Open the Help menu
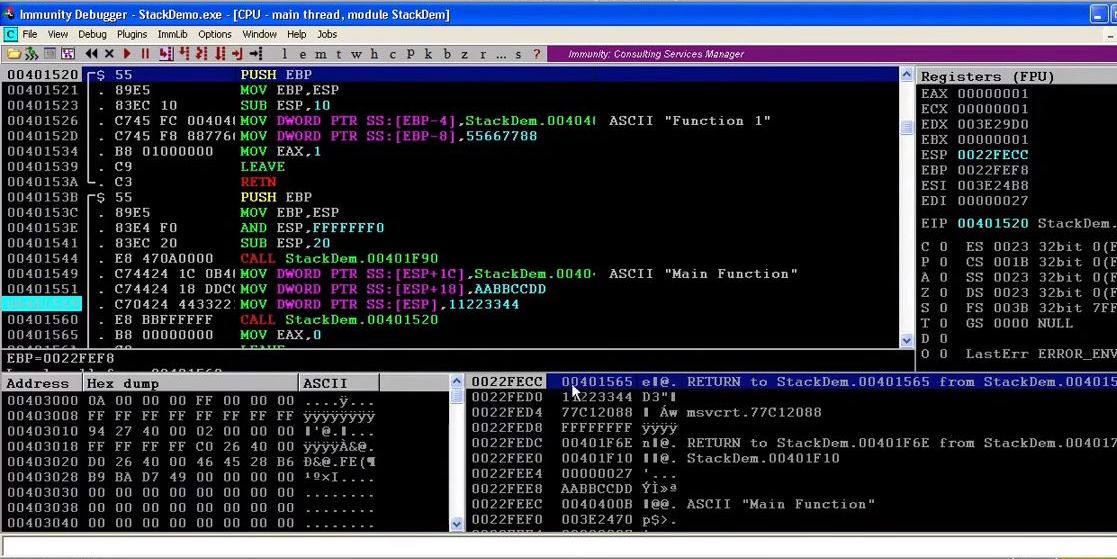The image size is (1117, 559). click(x=296, y=34)
